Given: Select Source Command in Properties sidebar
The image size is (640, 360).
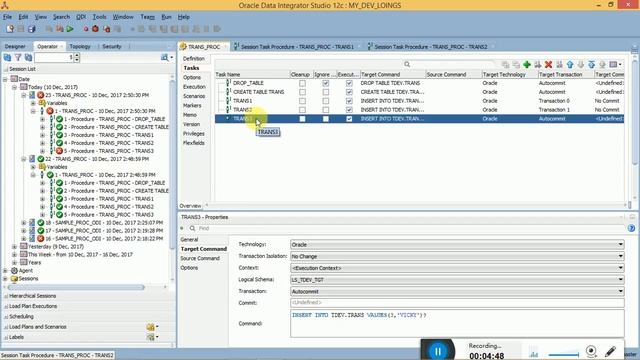Looking at the screenshot, I should point(200,258).
